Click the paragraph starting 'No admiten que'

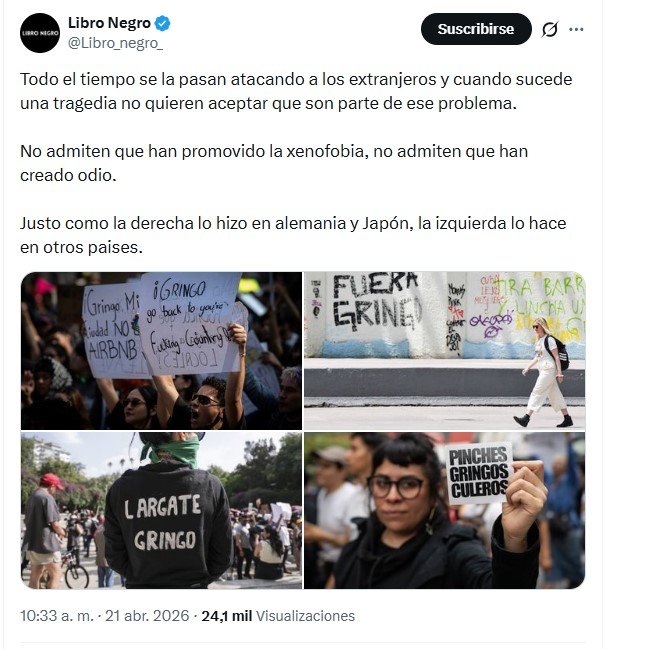pos(274,163)
